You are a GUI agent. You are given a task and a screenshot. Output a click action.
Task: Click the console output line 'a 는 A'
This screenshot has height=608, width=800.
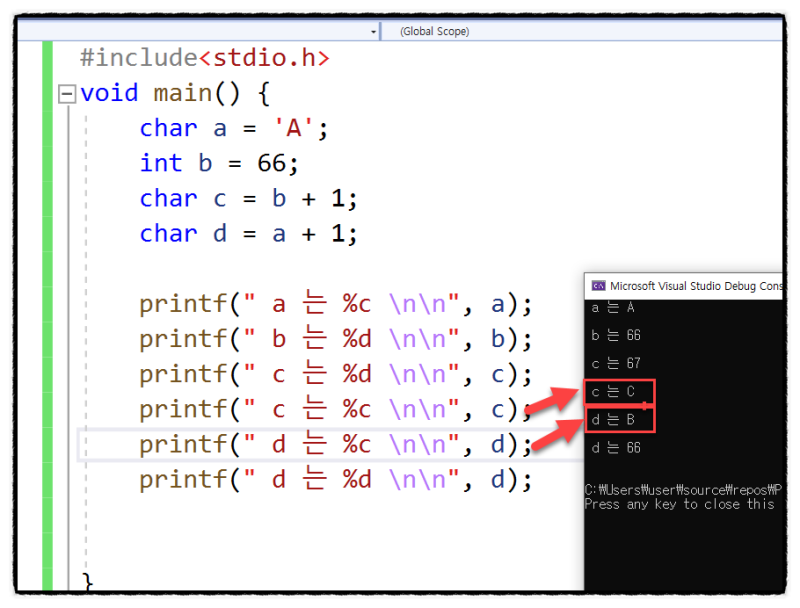click(613, 308)
